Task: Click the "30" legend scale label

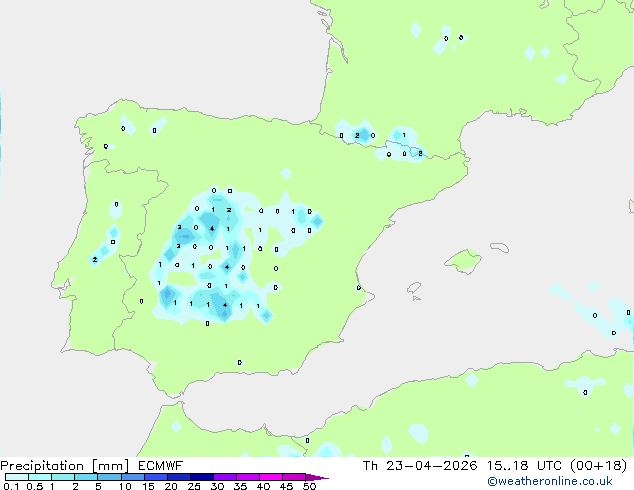Action: (x=217, y=486)
